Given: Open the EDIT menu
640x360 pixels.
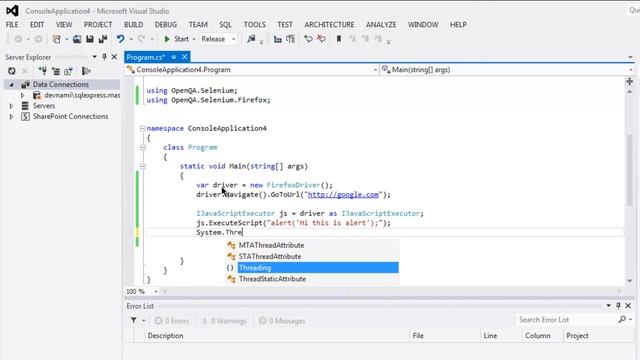Looking at the screenshot, I should tap(37, 24).
